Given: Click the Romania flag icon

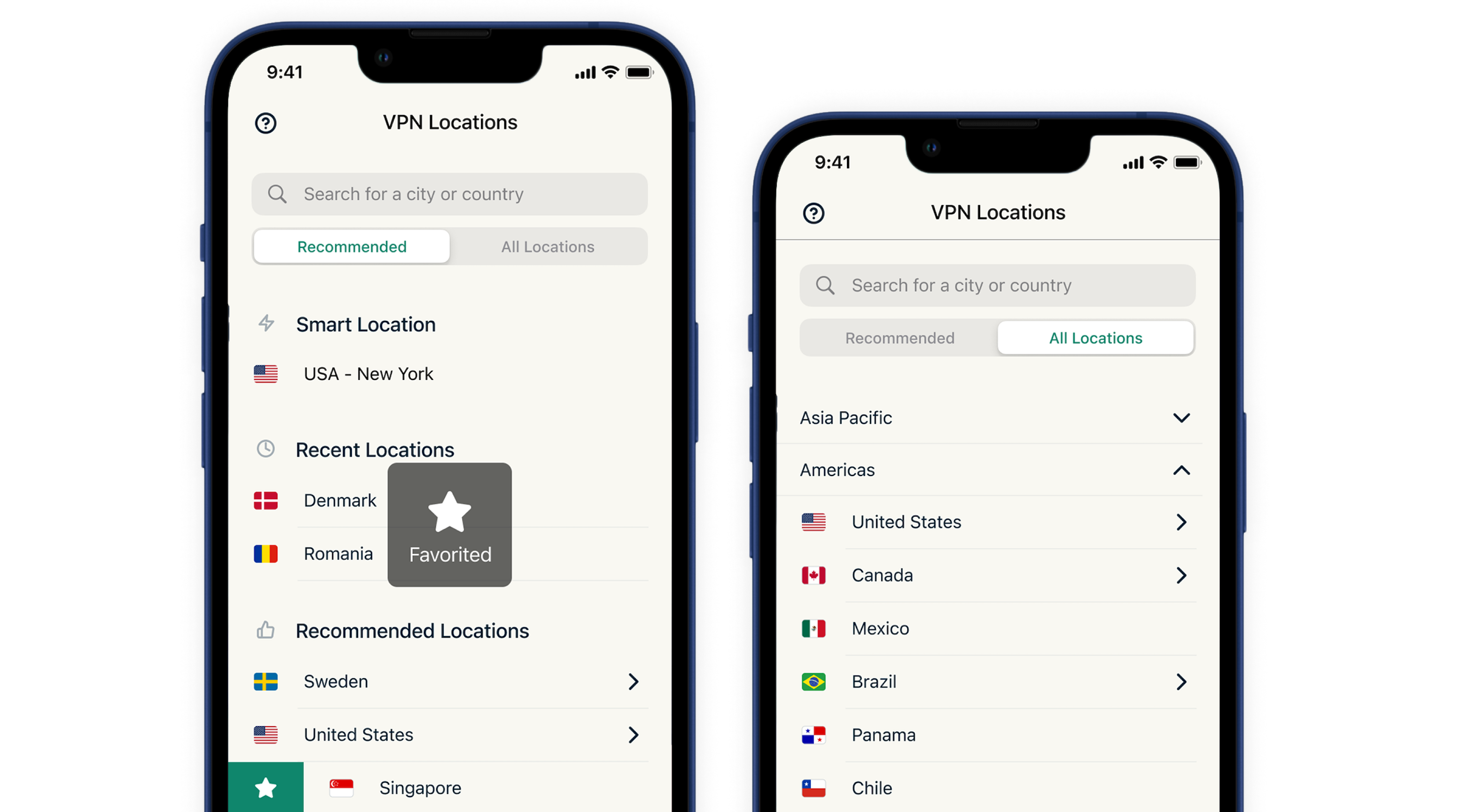Looking at the screenshot, I should pos(264,555).
